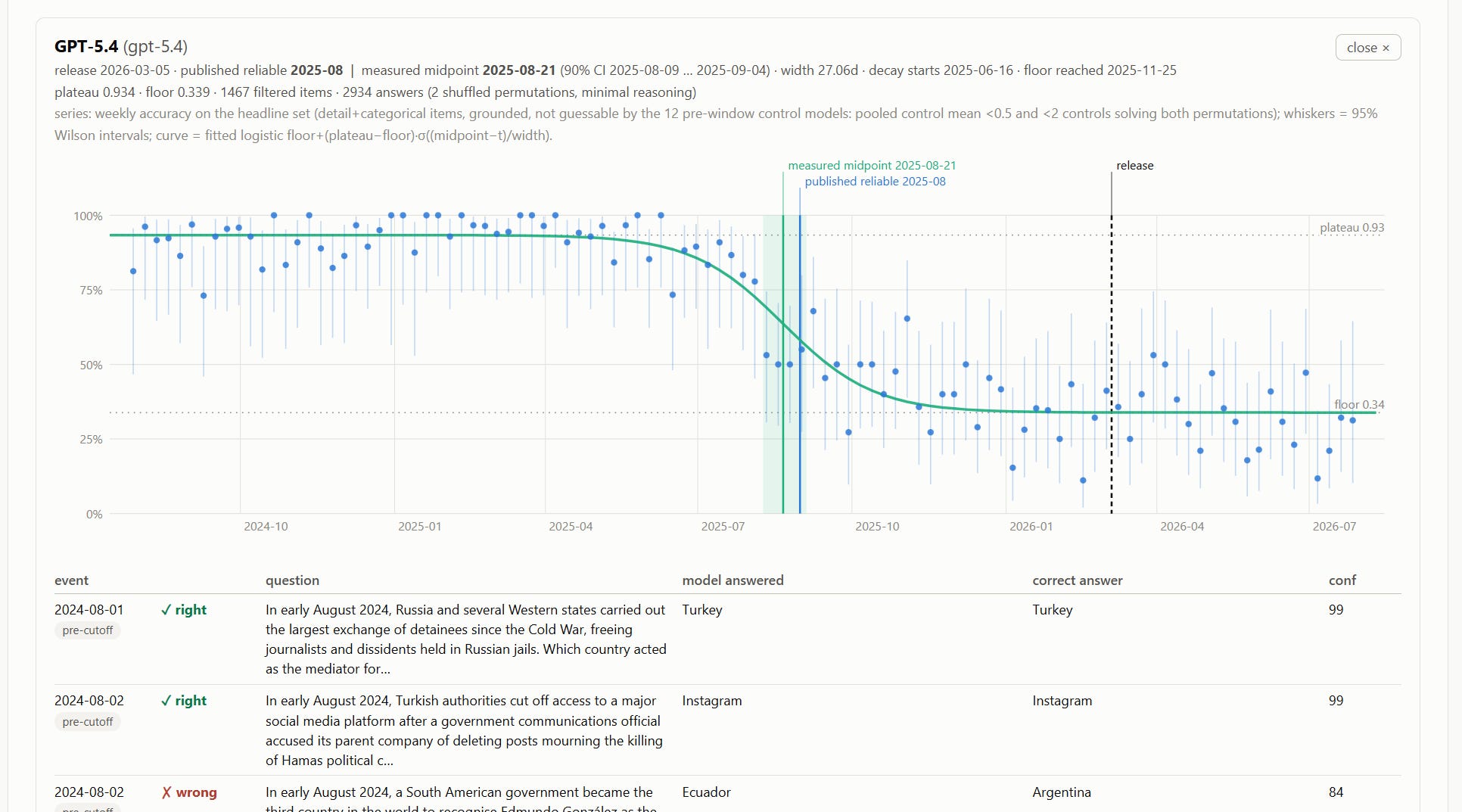Click the 100% y-axis label

(x=88, y=216)
